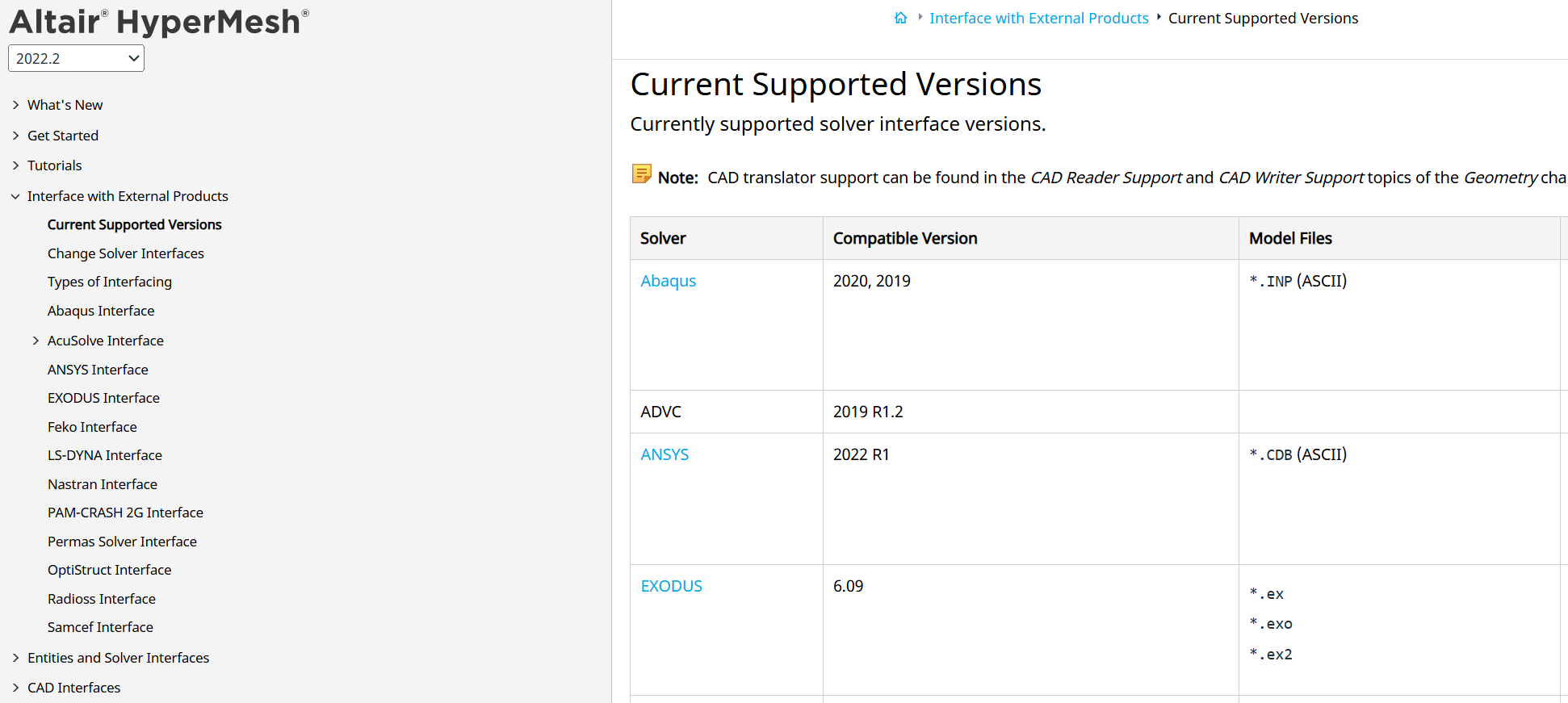This screenshot has height=703, width=1568.
Task: Open LS-DYNA Interface topic
Action: 104,455
